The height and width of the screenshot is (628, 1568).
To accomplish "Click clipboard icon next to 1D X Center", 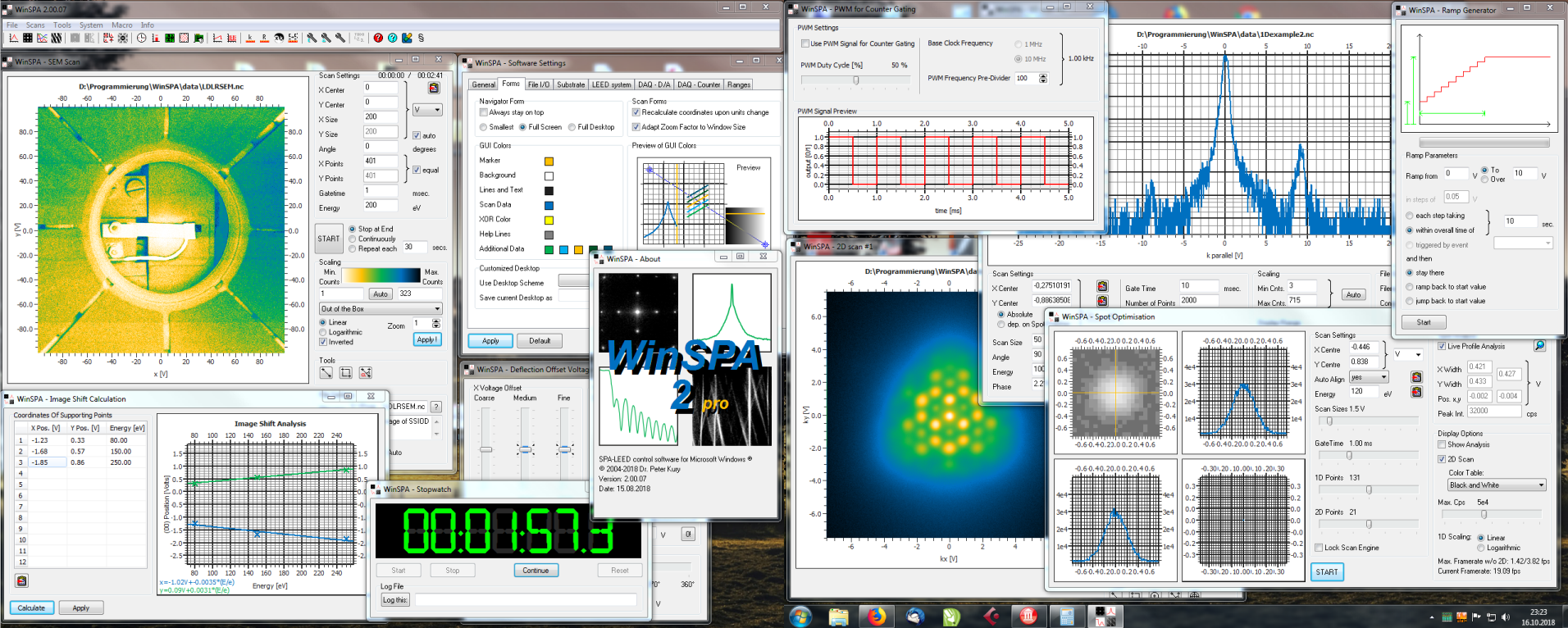I will (x=1102, y=286).
